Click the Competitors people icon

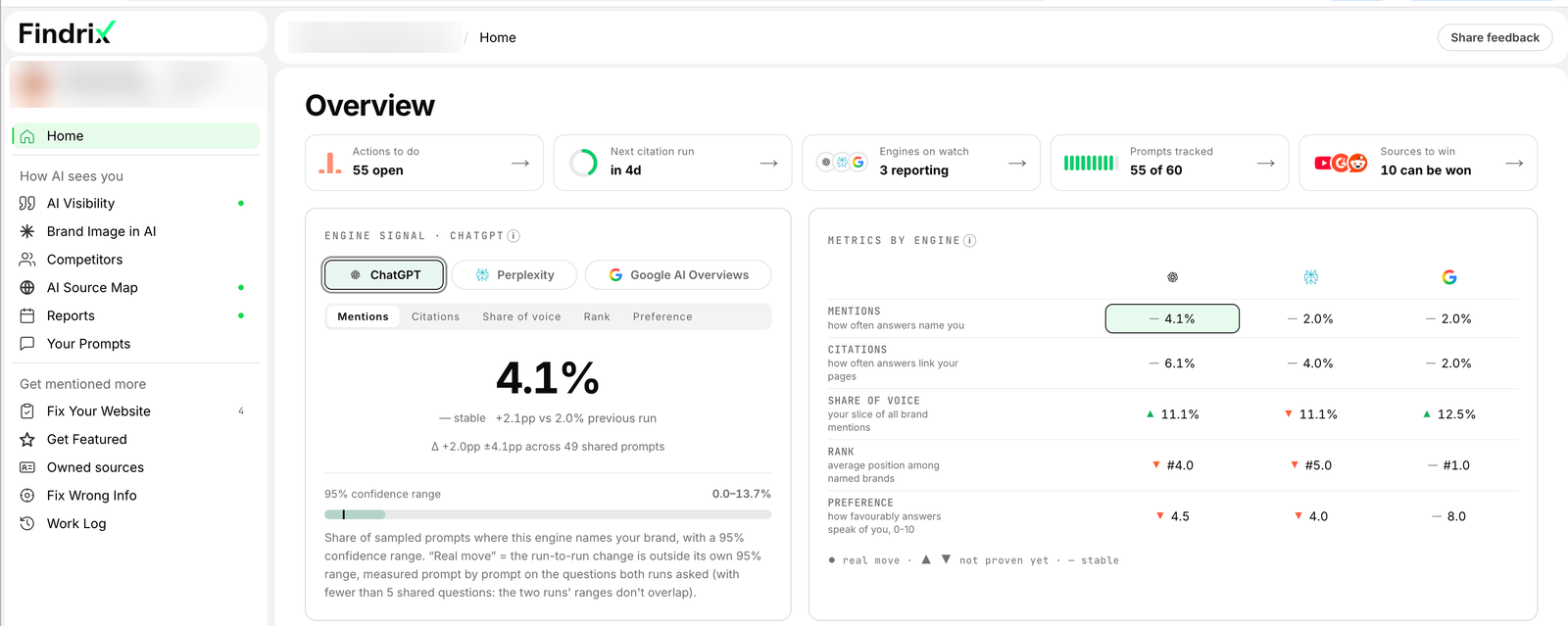click(x=27, y=260)
